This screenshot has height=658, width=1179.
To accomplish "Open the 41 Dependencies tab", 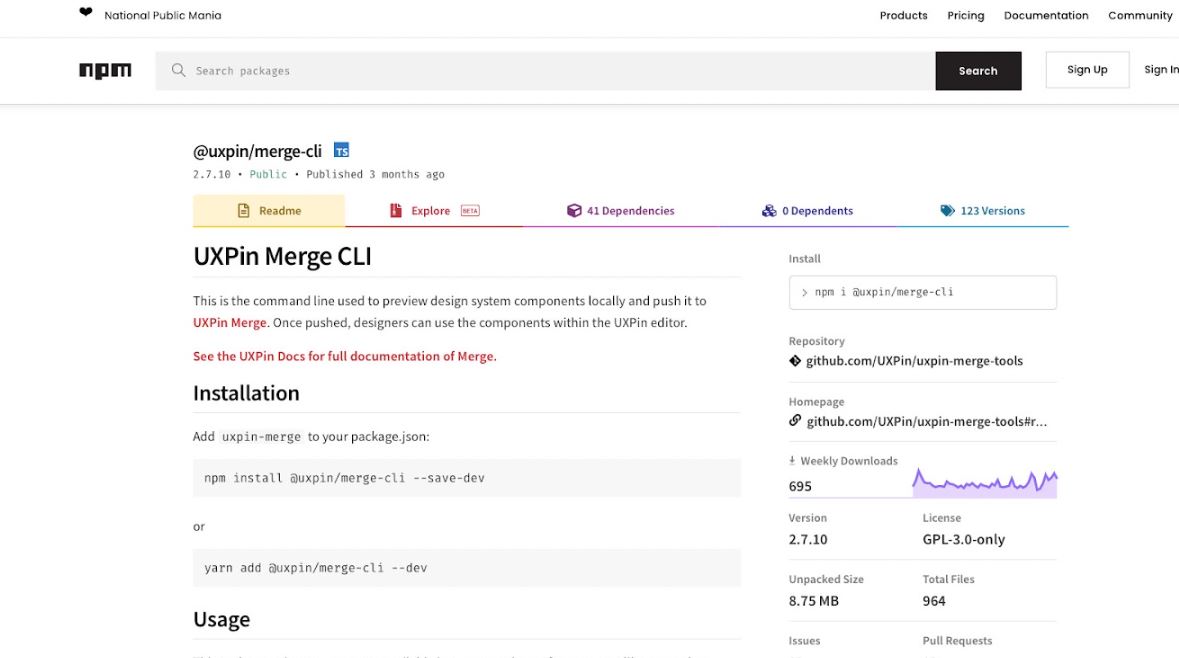I will pos(620,211).
